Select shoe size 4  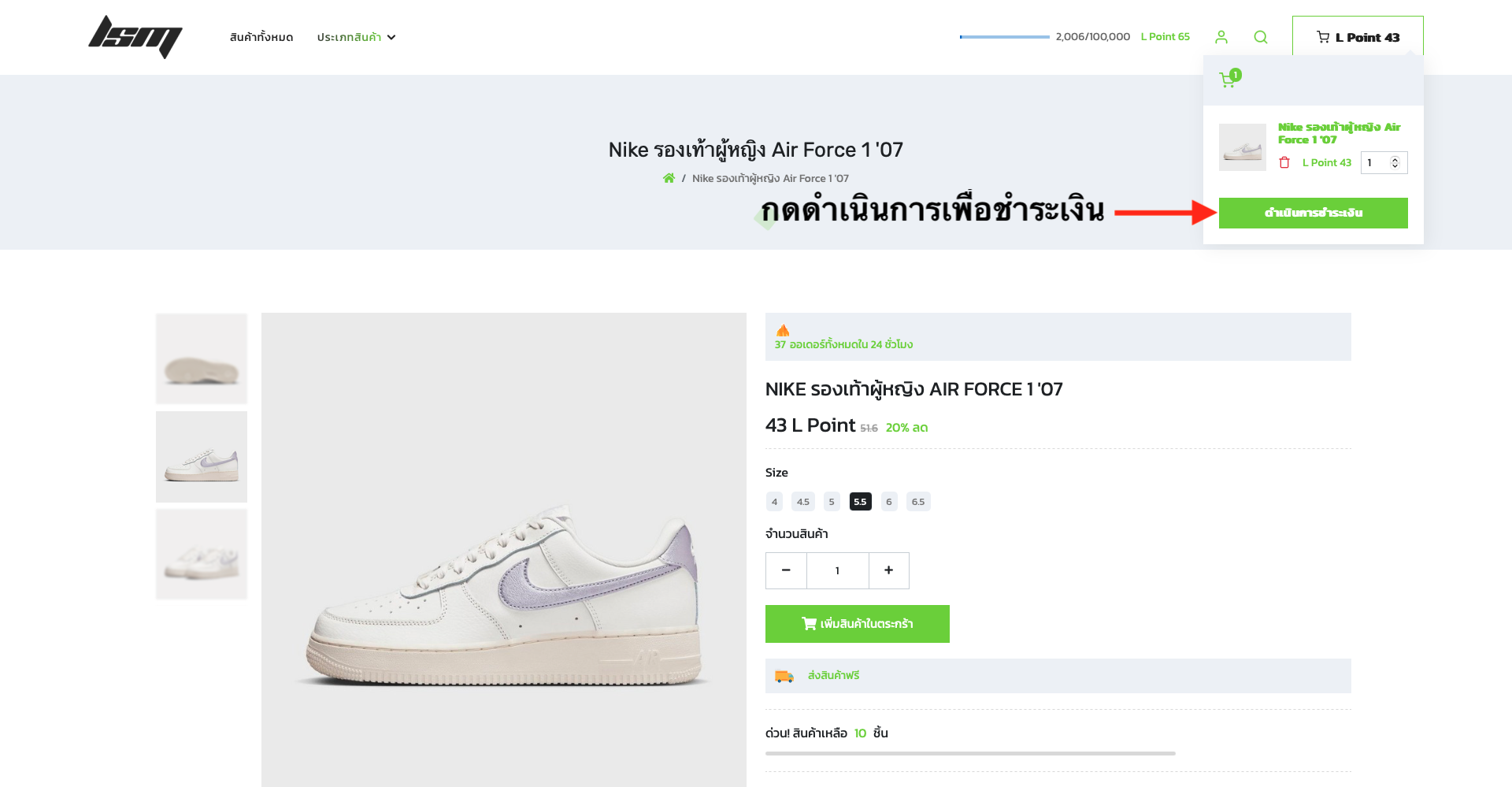click(774, 502)
